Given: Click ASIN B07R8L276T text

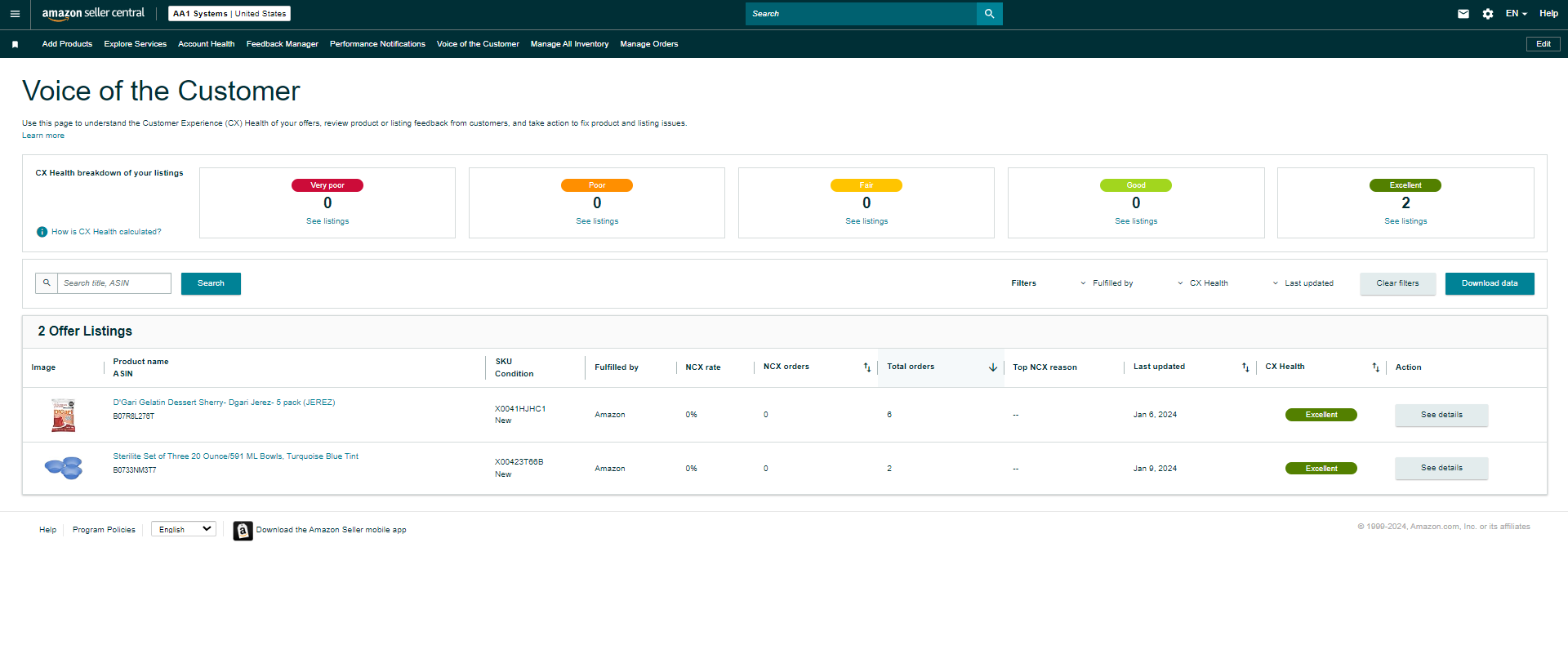Looking at the screenshot, I should (134, 416).
